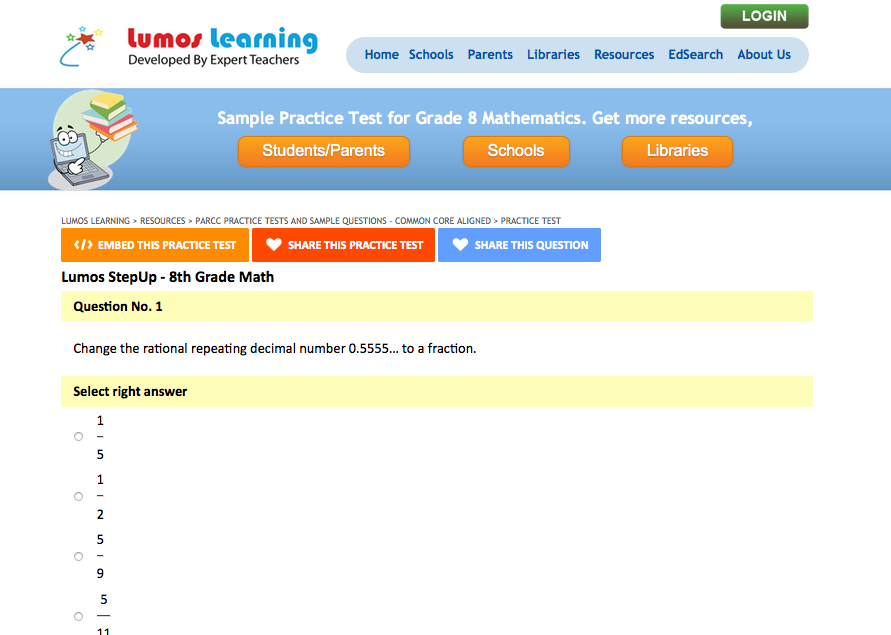Follow the RESOURCES breadcrumb link

click(163, 221)
